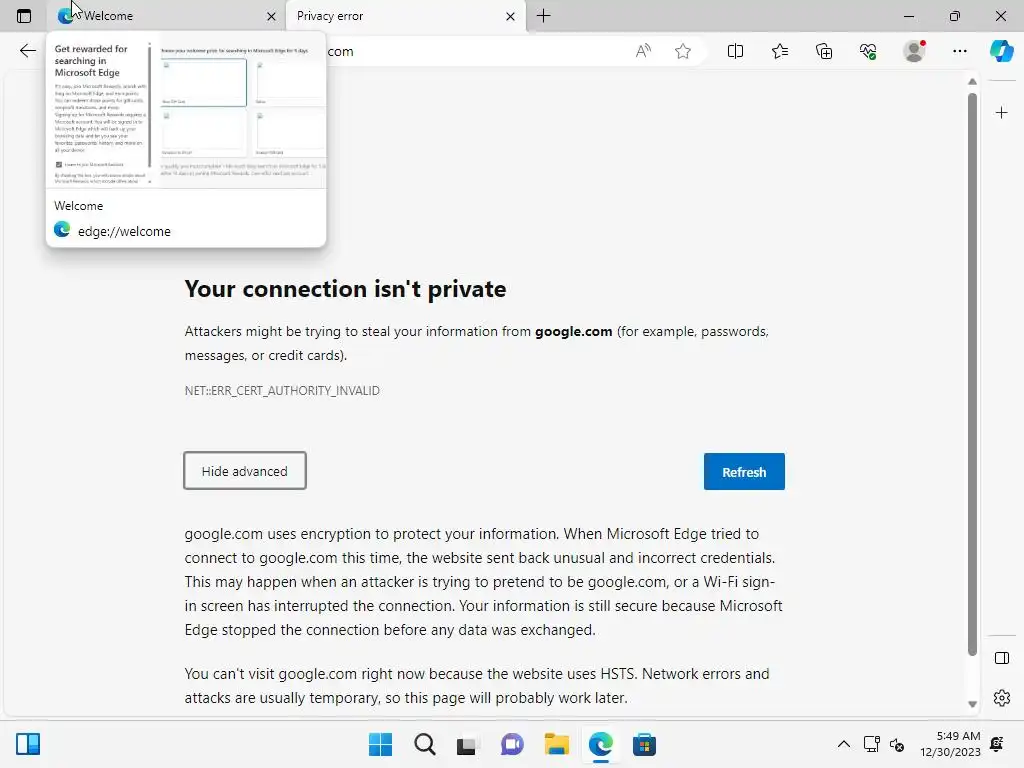Click the page's vertical scrollbar thumb
1024x768 pixels.
[972, 374]
